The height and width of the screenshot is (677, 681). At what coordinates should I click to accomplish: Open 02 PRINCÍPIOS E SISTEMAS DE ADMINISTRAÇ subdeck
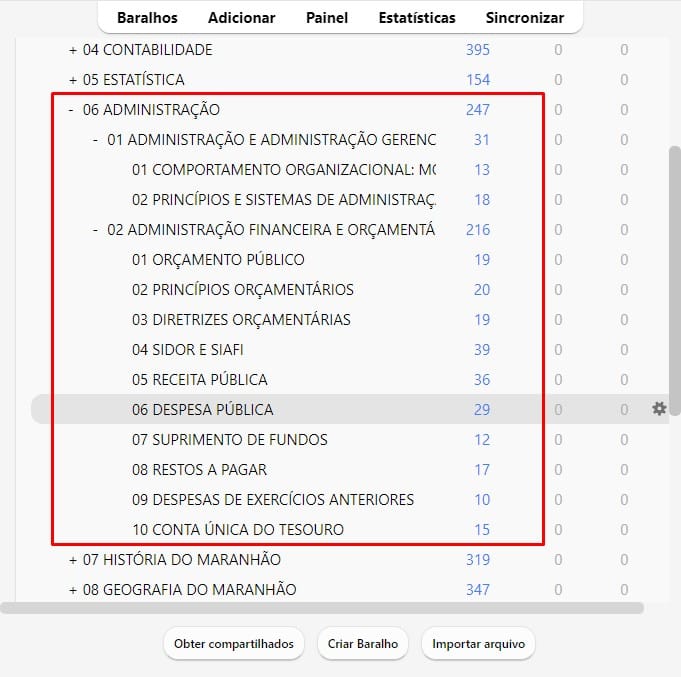coord(284,200)
